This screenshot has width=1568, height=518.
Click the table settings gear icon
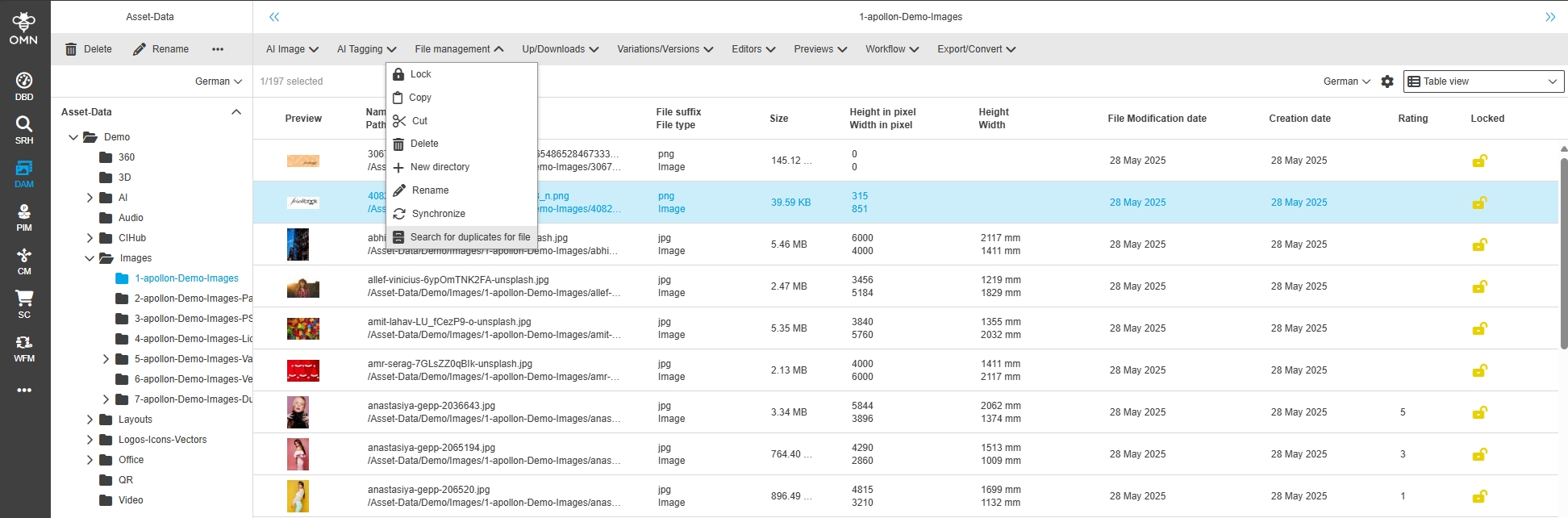[x=1387, y=81]
